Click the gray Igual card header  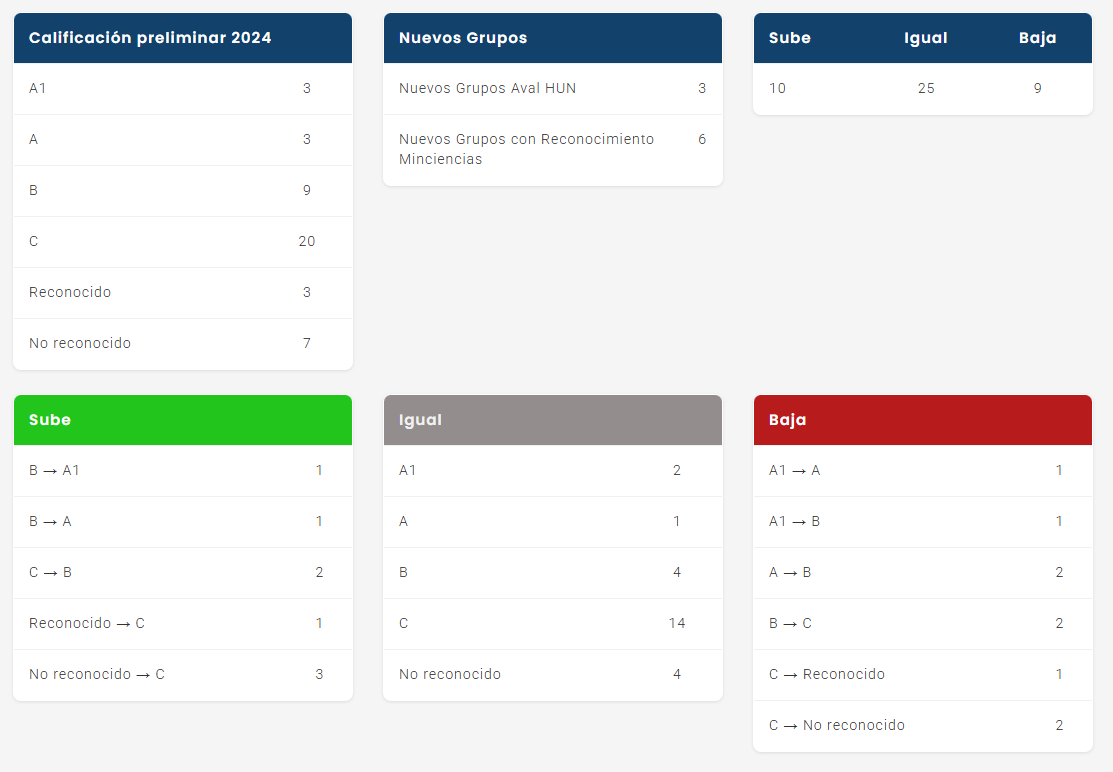click(553, 420)
